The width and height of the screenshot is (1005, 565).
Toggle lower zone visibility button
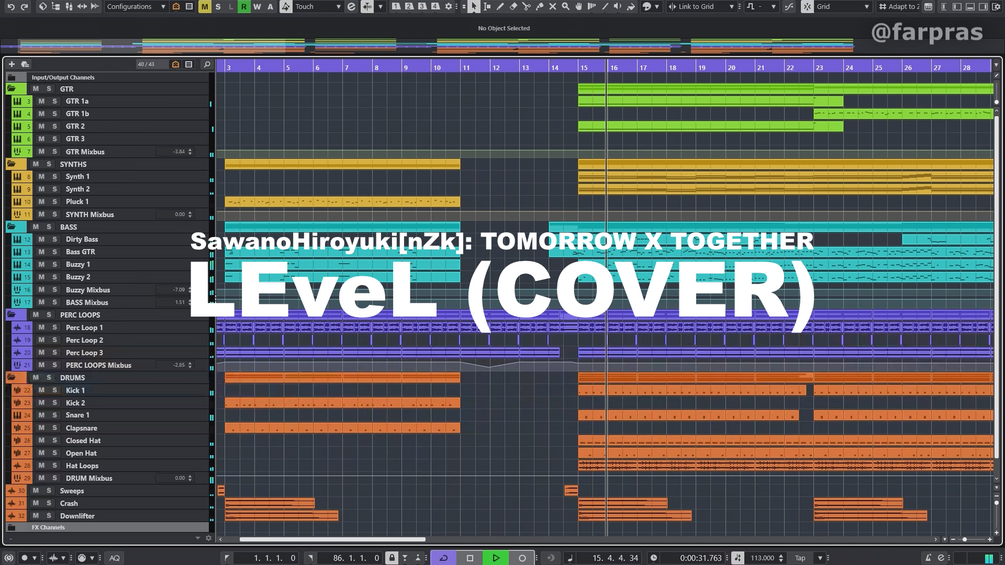(970, 6)
